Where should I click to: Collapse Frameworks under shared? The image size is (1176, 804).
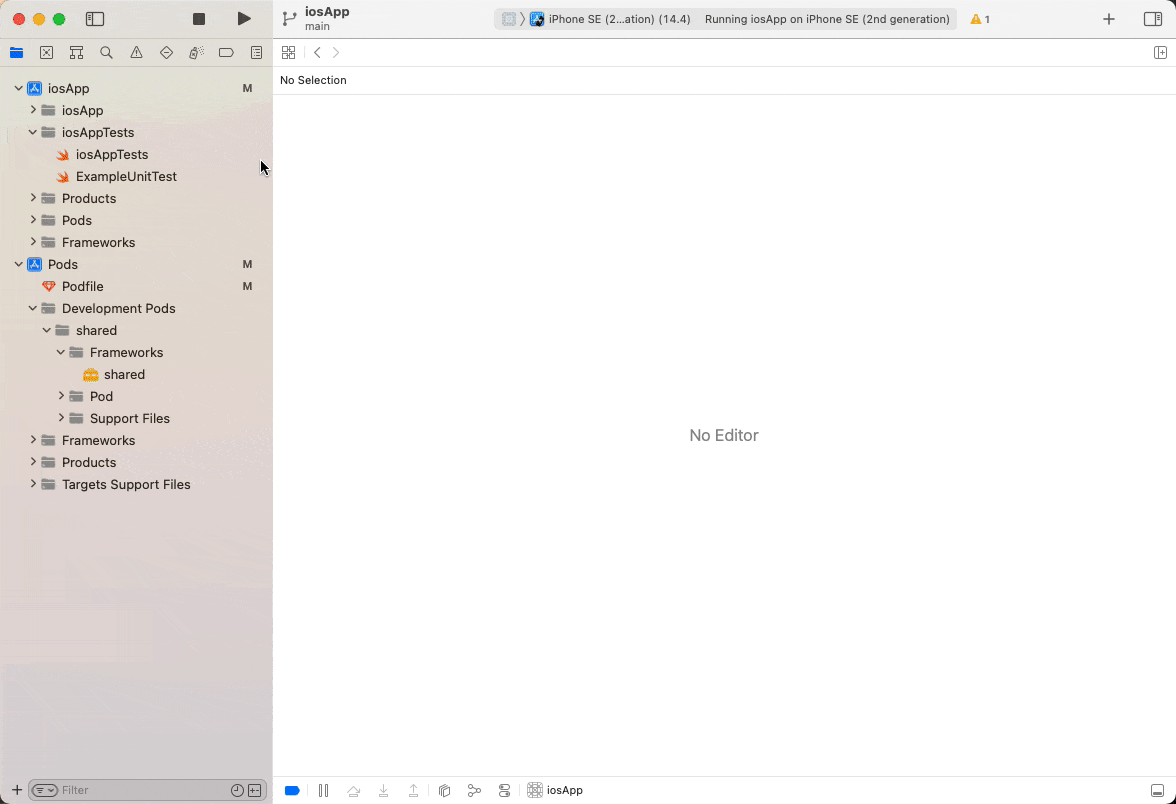coord(61,352)
